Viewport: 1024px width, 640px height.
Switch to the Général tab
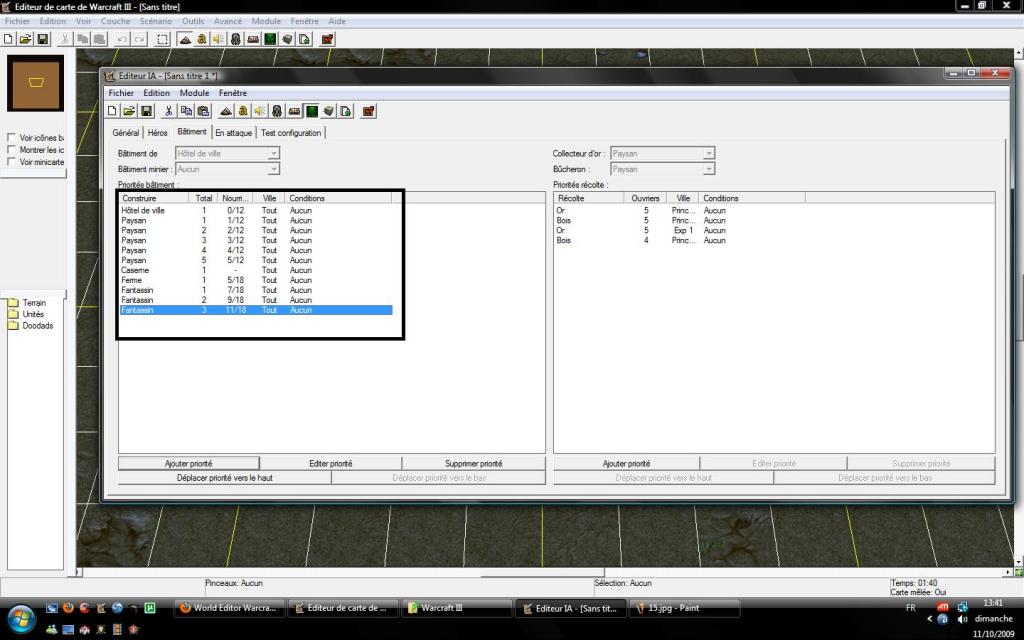(x=125, y=133)
